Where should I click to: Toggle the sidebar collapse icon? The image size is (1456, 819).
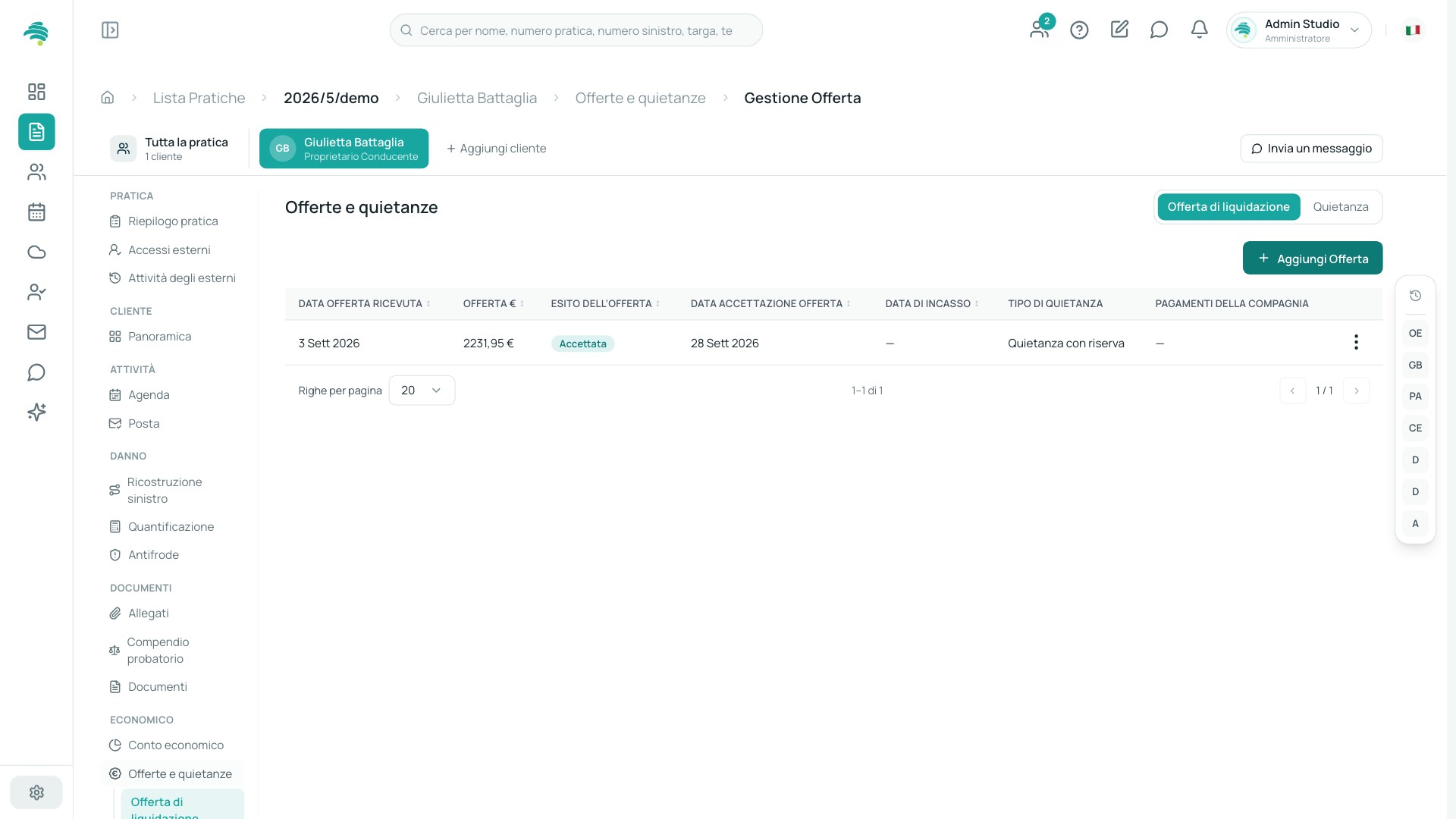(110, 30)
